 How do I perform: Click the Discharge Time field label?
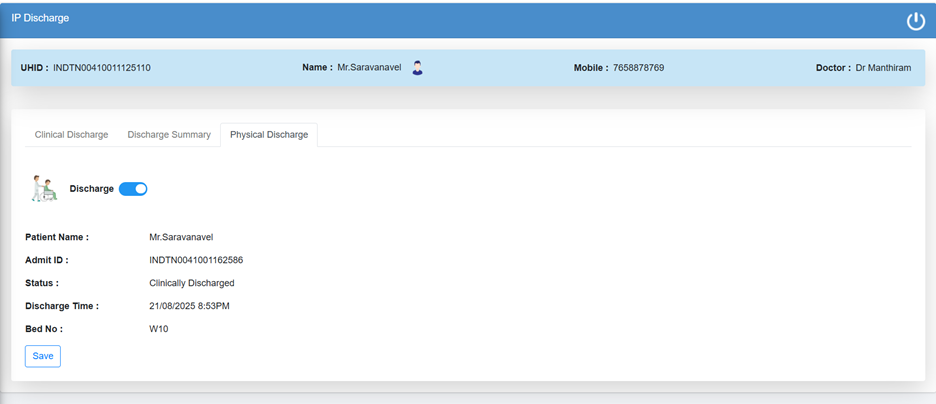tap(62, 306)
